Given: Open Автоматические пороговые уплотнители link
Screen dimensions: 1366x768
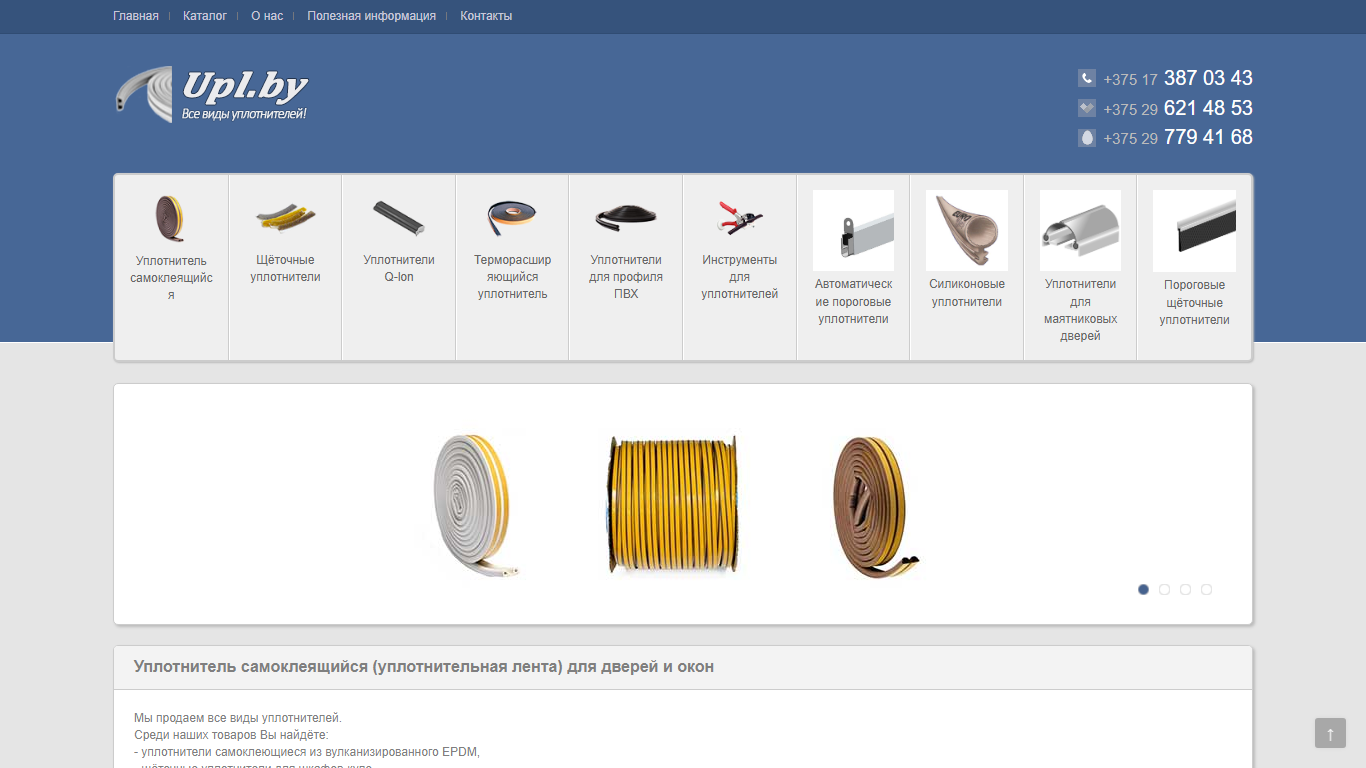Looking at the screenshot, I should coord(853,301).
